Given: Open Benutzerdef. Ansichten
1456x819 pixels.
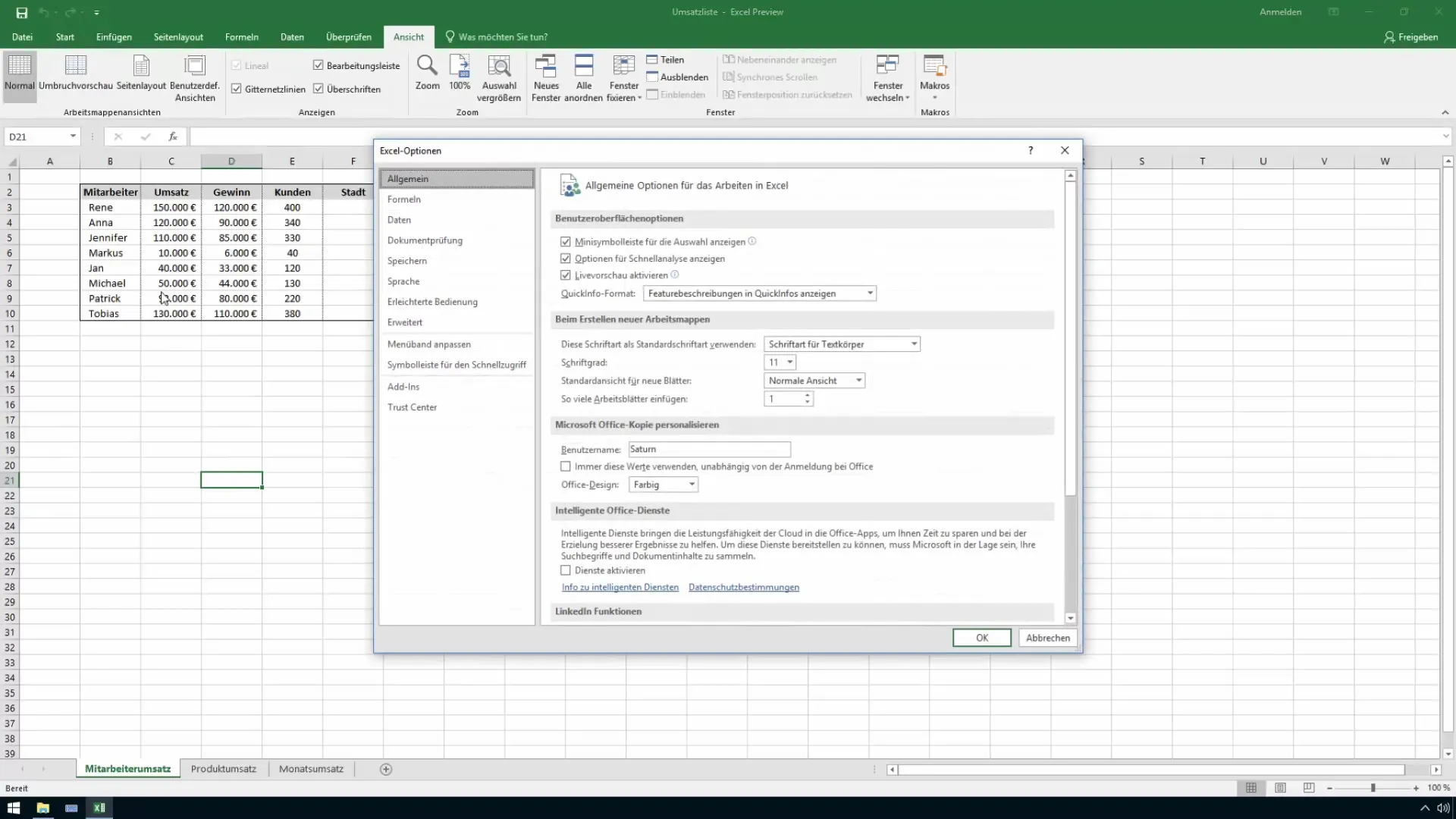Looking at the screenshot, I should [195, 78].
